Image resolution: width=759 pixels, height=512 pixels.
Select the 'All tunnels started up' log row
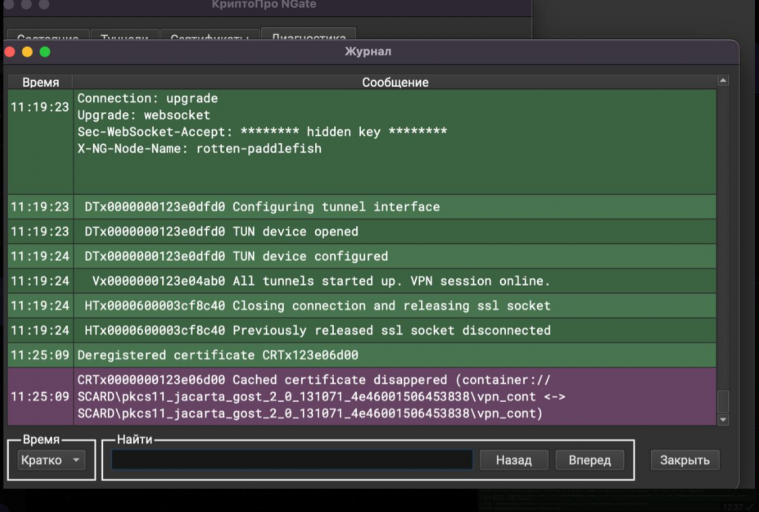362,281
